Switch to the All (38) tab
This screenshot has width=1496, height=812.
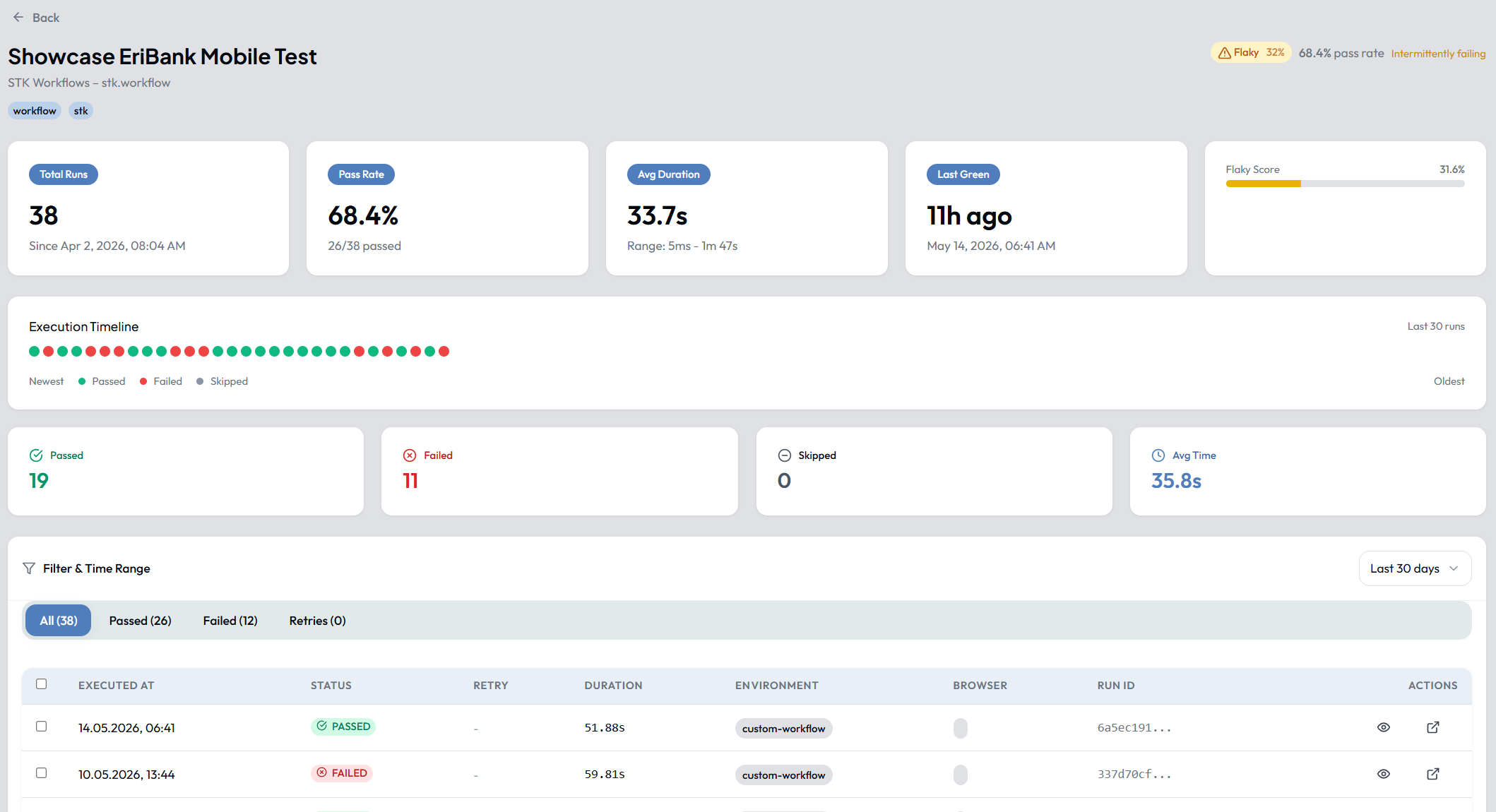tap(59, 621)
